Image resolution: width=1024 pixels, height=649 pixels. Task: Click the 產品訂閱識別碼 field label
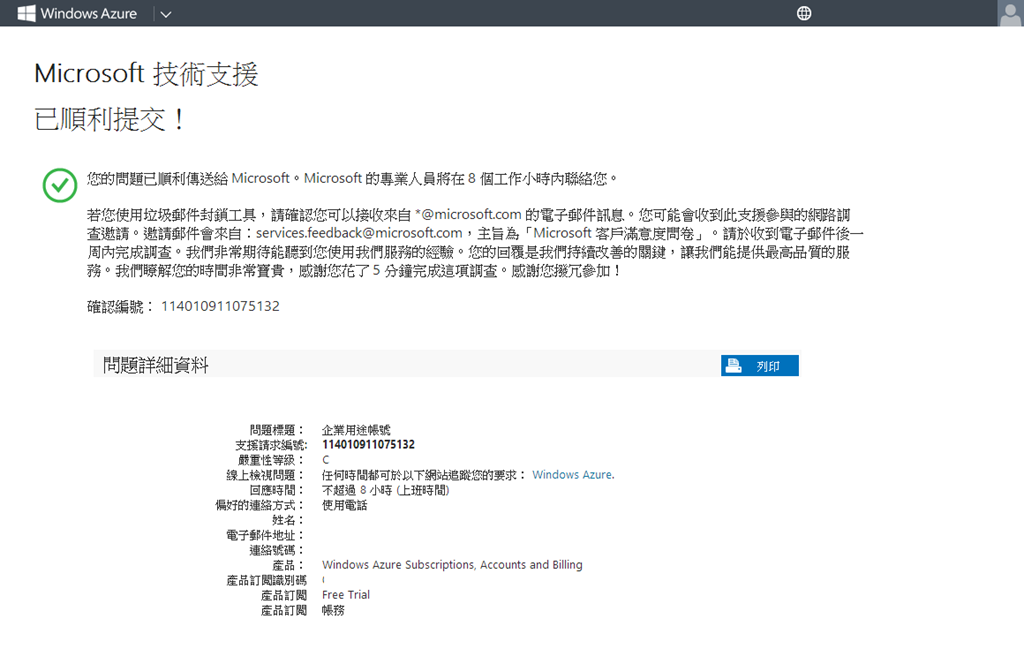pyautogui.click(x=266, y=580)
